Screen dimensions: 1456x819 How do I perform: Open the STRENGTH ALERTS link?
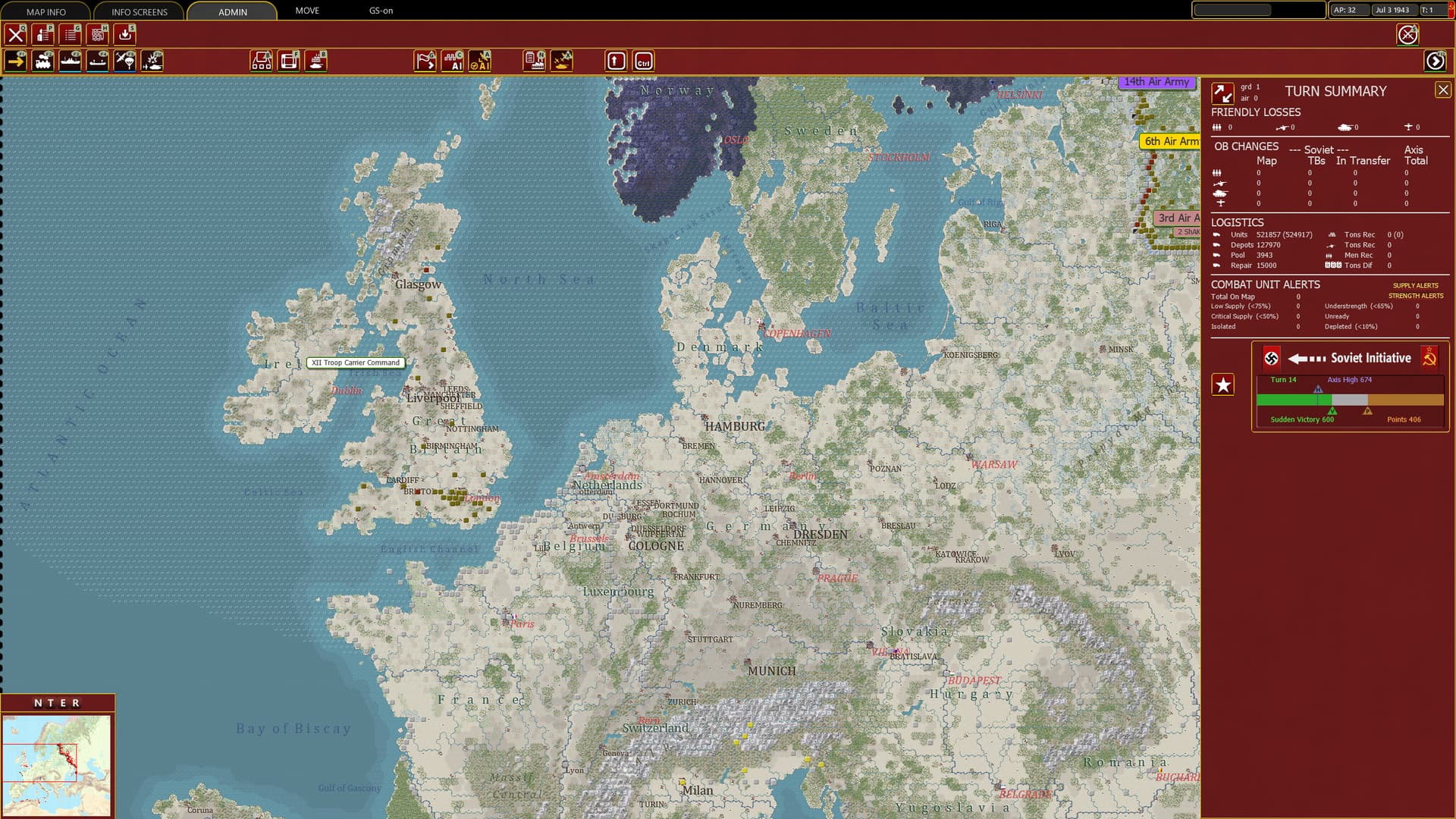coord(1415,296)
